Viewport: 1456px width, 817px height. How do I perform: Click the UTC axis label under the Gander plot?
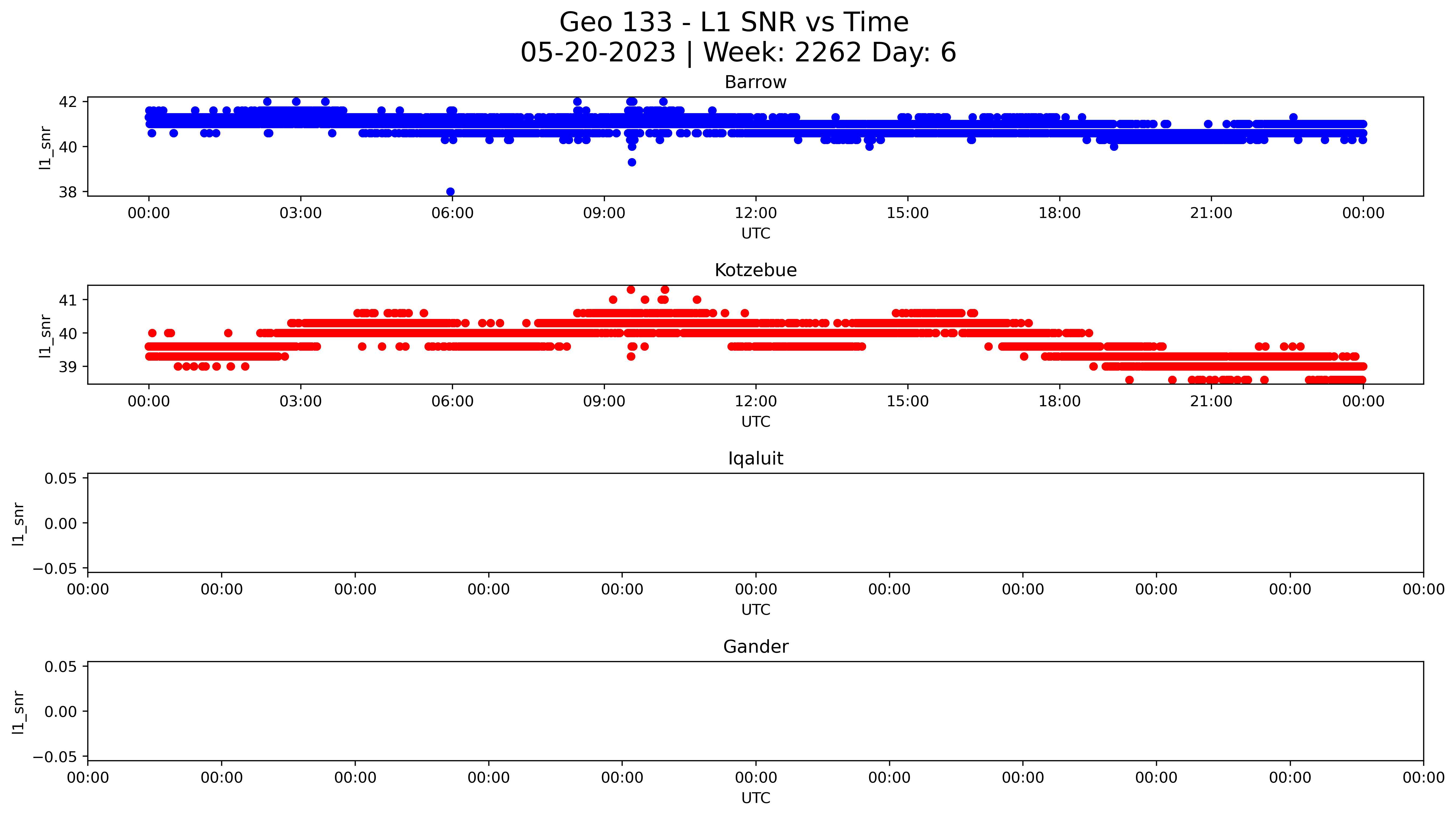pyautogui.click(x=756, y=798)
